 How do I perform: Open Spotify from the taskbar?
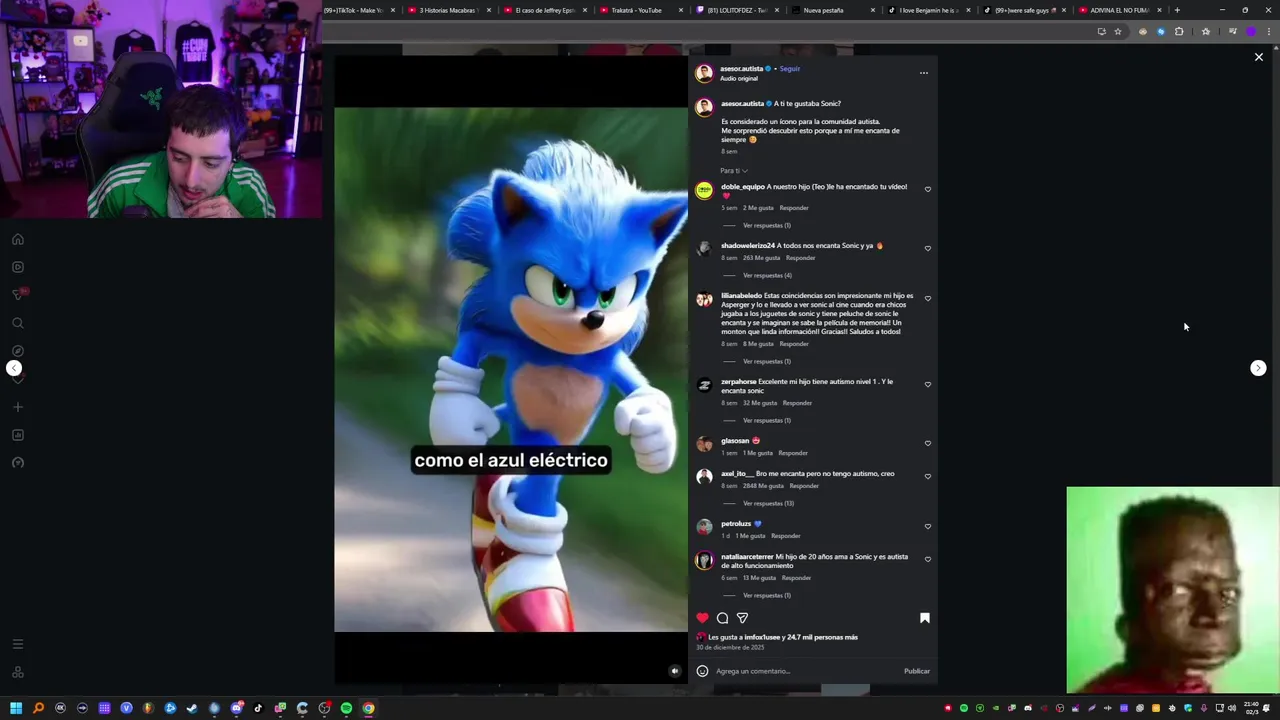[x=346, y=708]
